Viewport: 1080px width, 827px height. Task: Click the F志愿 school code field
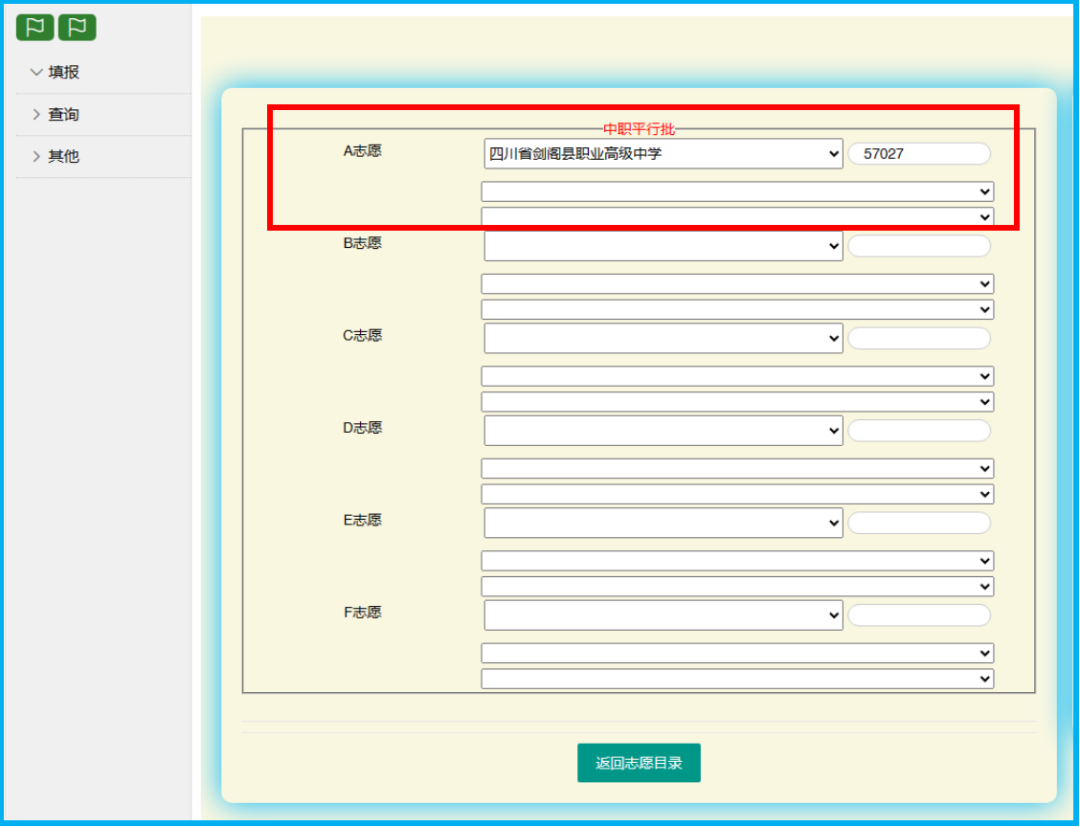point(919,615)
